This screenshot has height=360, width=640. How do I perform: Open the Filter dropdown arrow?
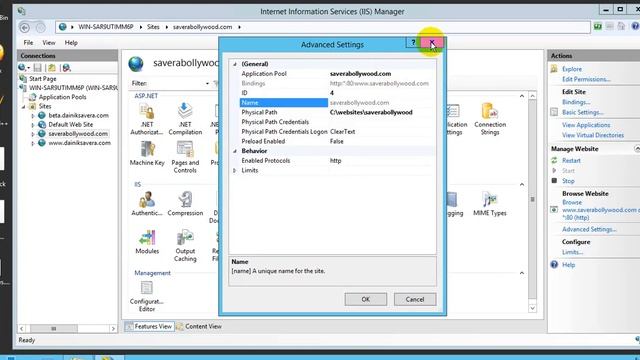point(207,83)
